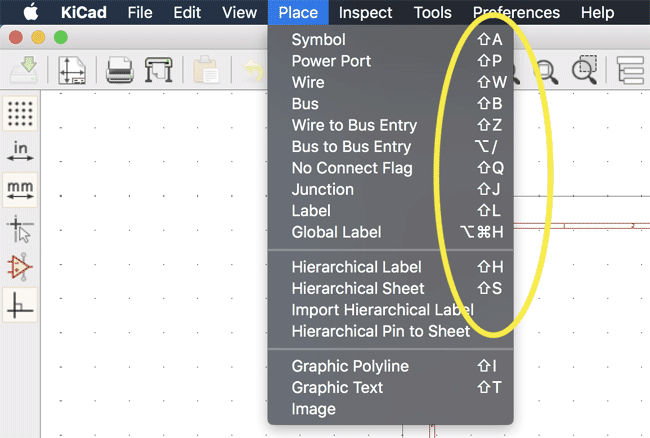
Task: Click the yellow minimize window button
Action: [38, 37]
